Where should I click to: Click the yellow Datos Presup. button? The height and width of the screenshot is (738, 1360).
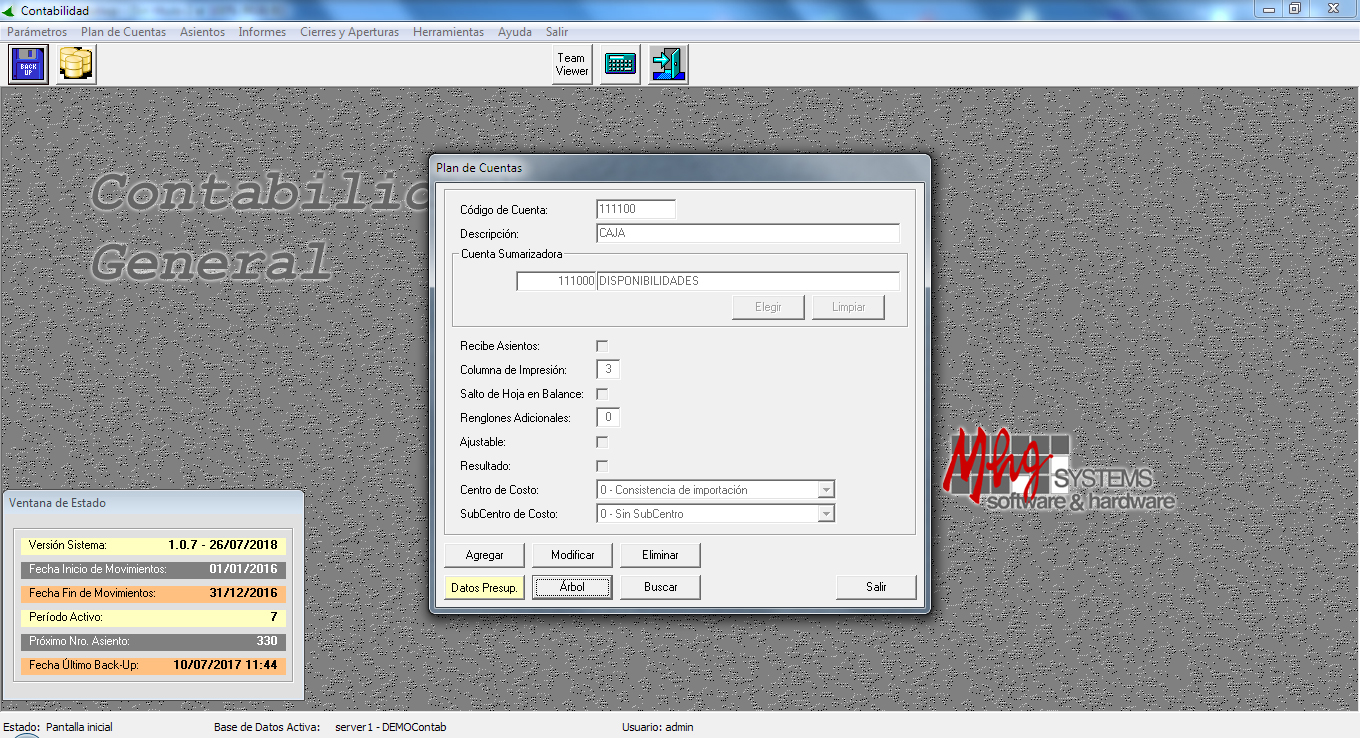[484, 587]
